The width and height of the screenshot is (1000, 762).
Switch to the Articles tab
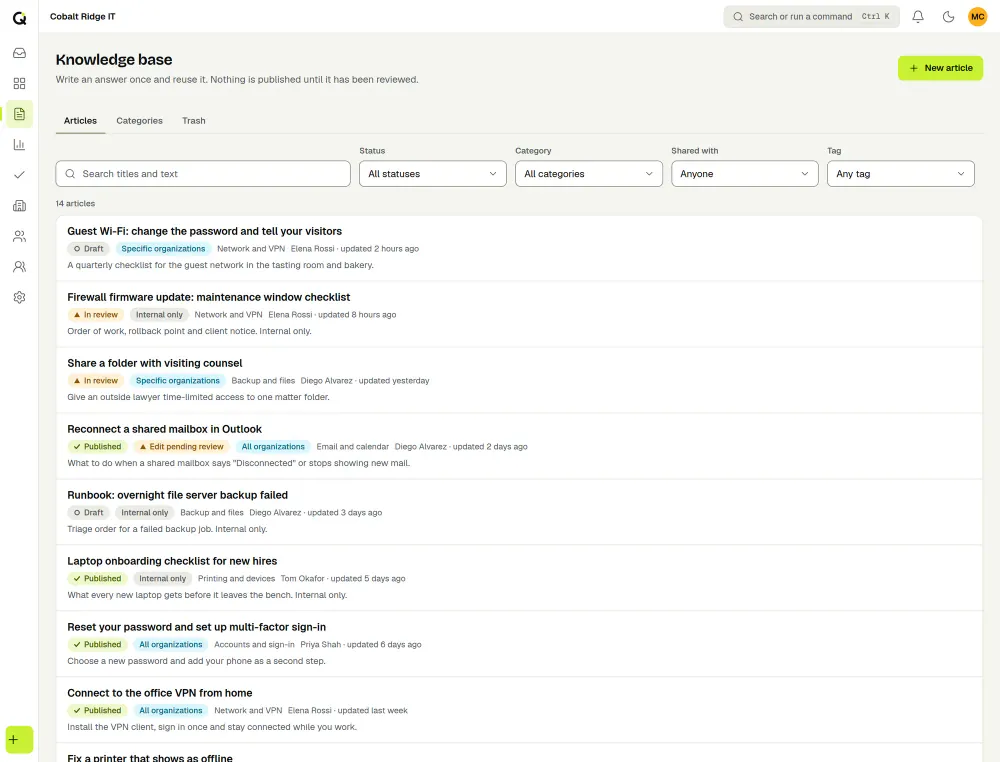[80, 121]
